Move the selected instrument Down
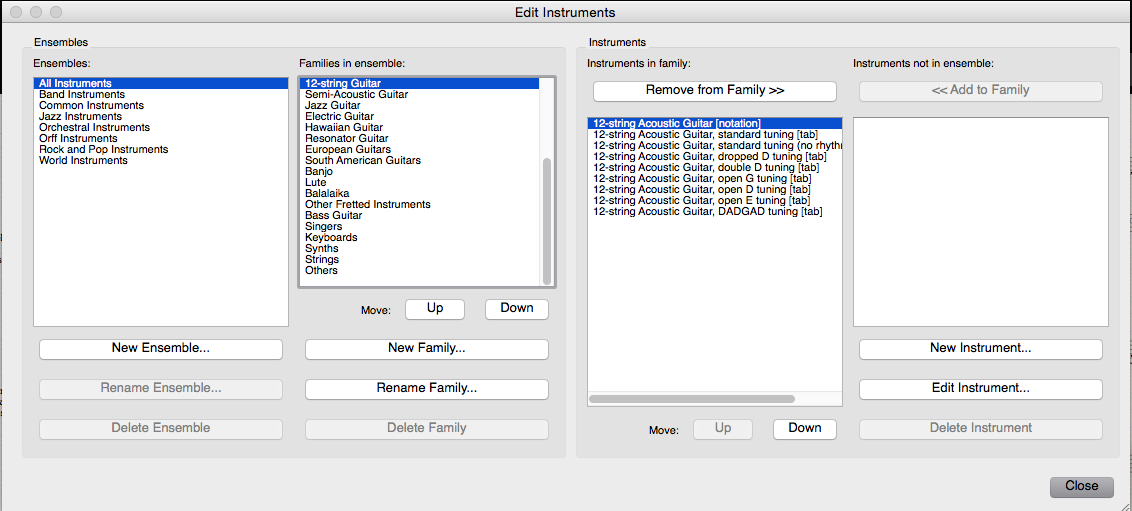 tap(805, 429)
